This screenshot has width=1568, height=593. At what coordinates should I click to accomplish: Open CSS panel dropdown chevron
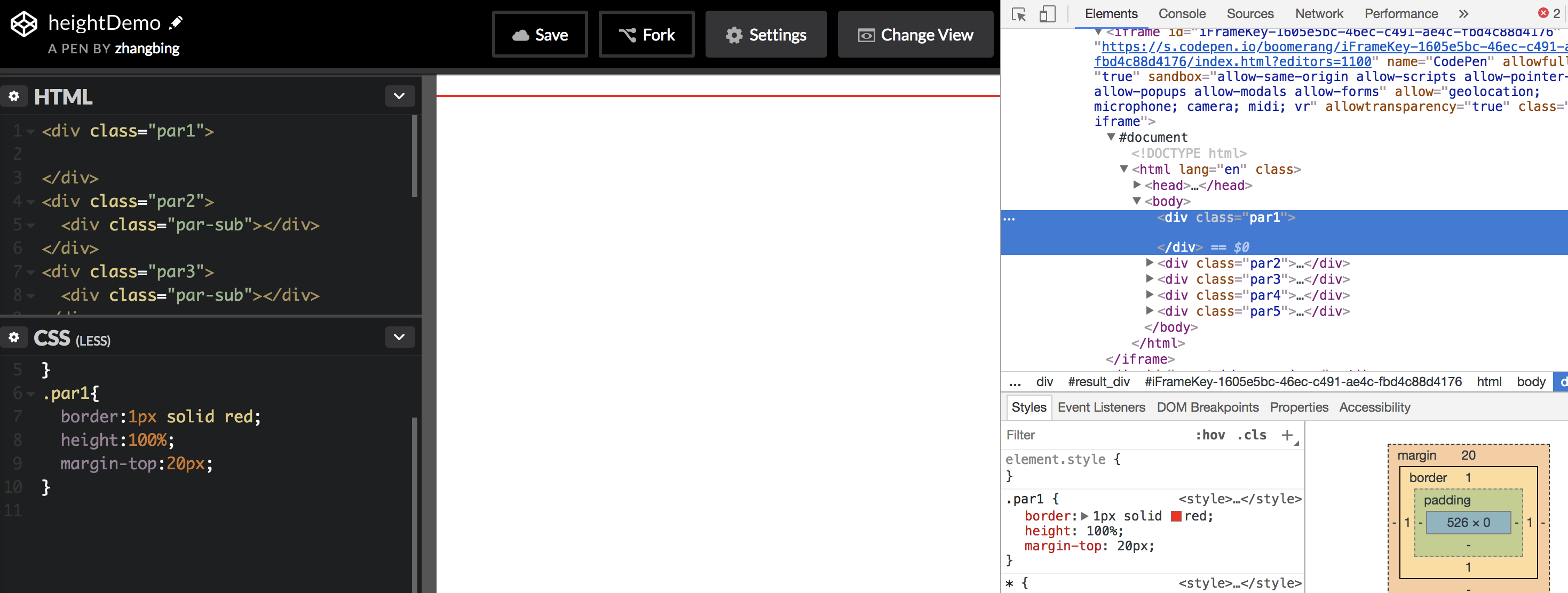399,338
